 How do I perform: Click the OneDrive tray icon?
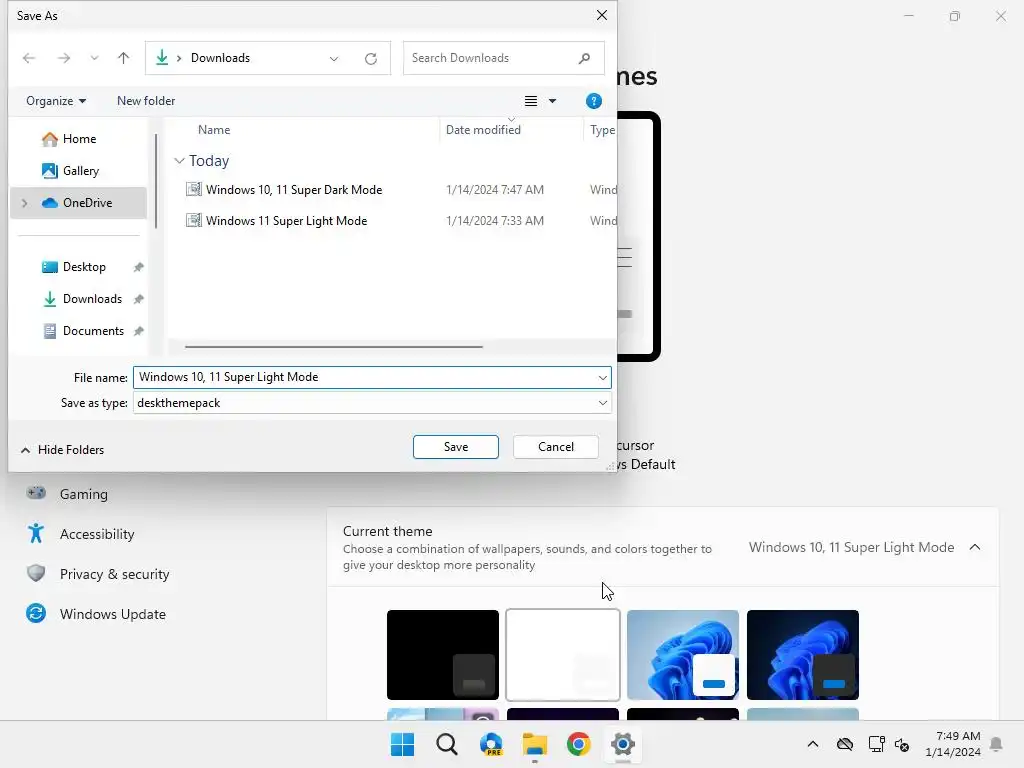tap(845, 744)
